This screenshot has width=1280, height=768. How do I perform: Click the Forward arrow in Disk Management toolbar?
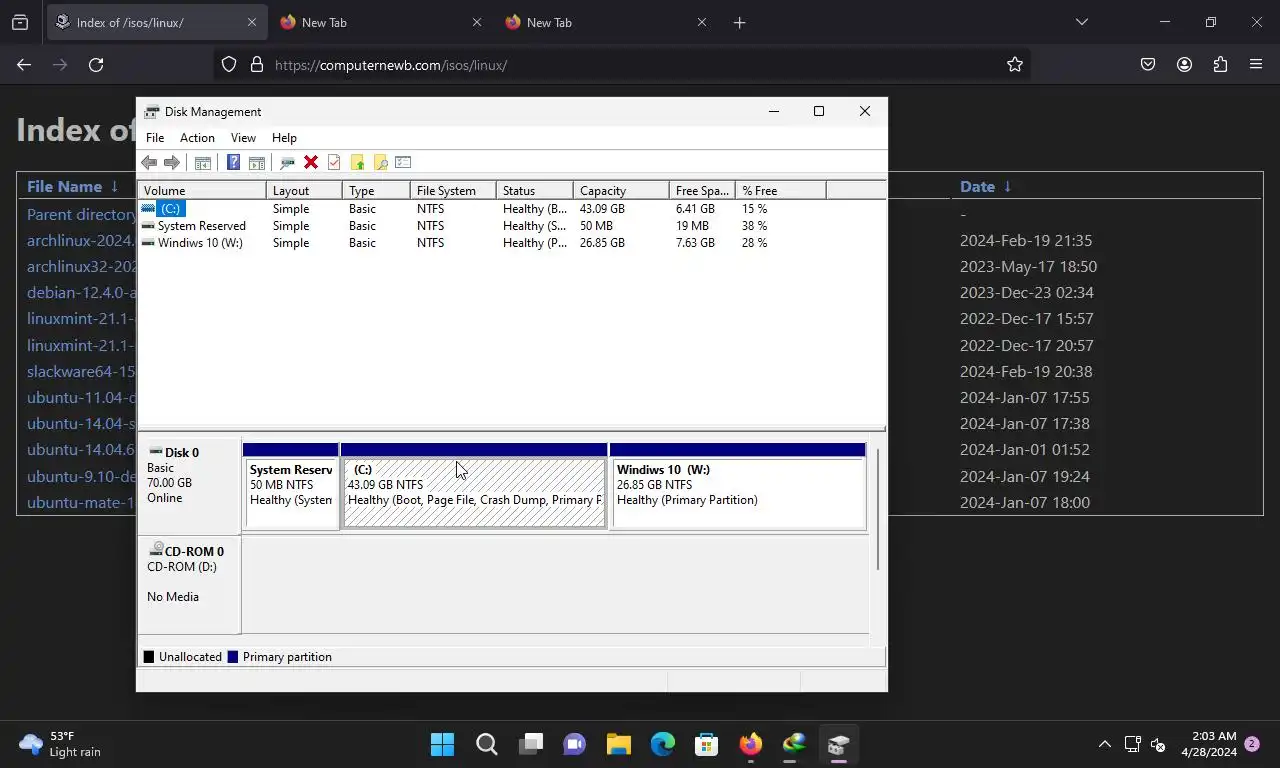tap(172, 163)
